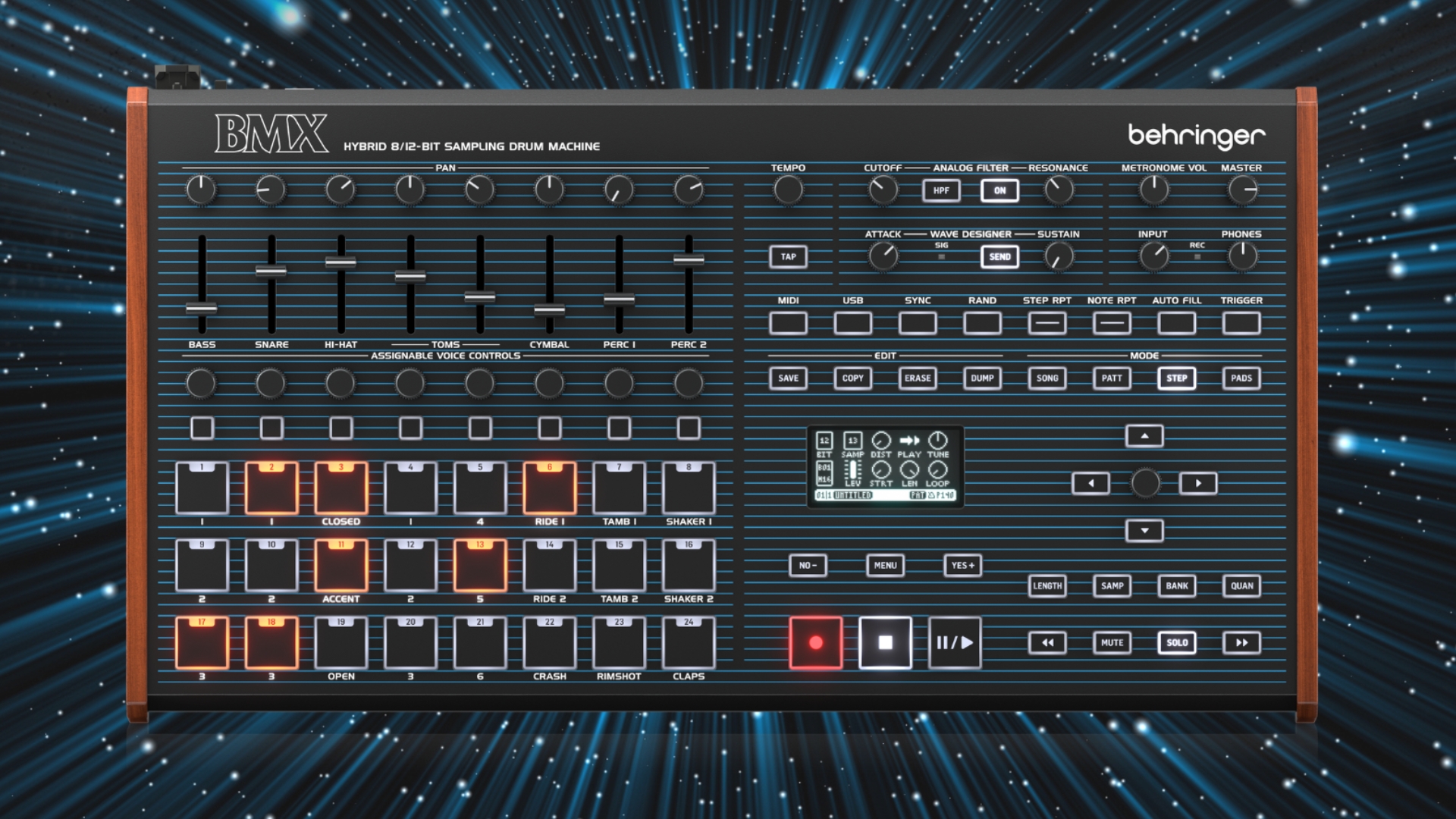Select the PADS mode button
Viewport: 1456px width, 819px height.
click(1241, 378)
